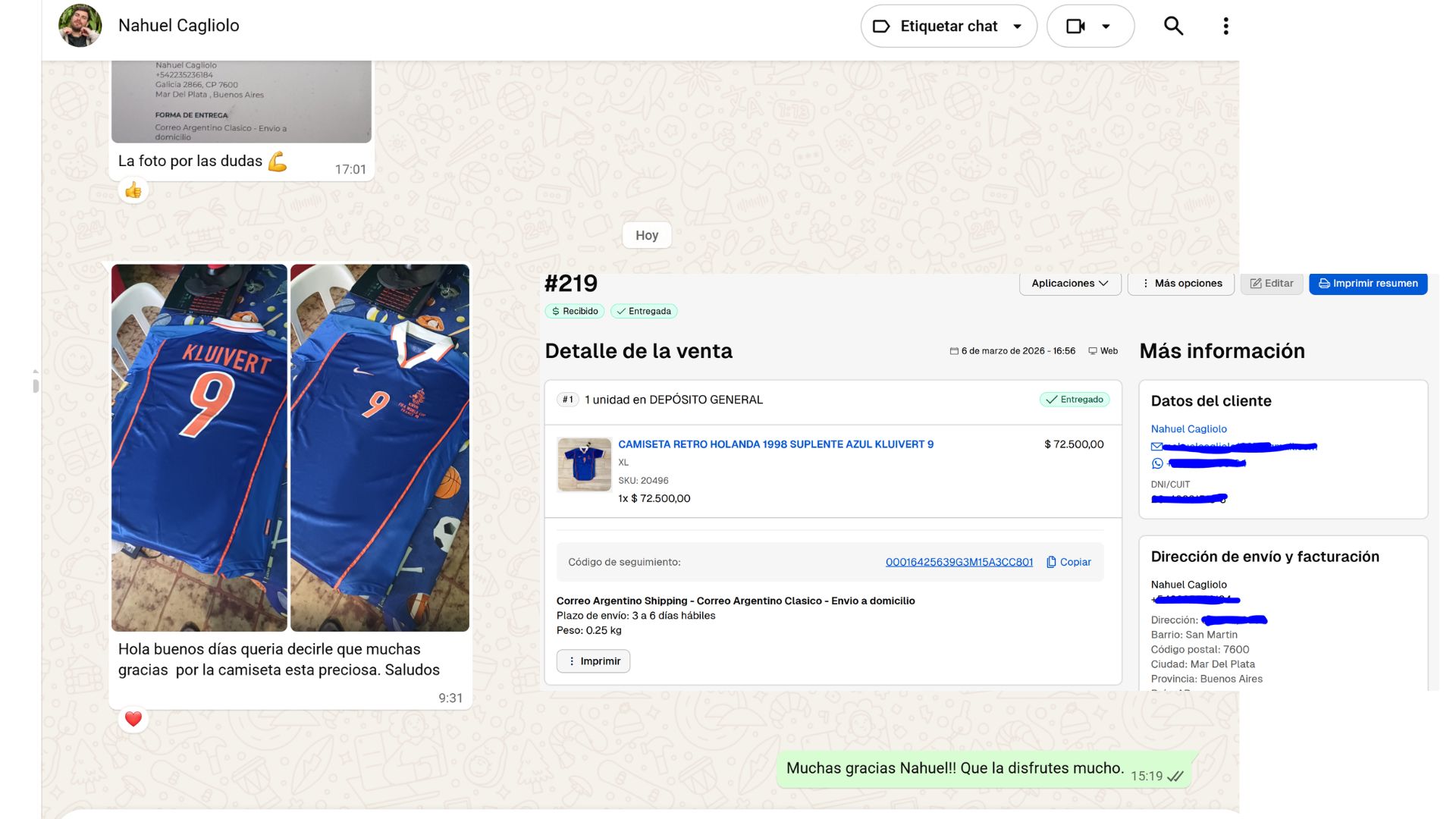1456x819 pixels.
Task: Open the Kluivert 9 jersey back photo
Action: tap(199, 447)
